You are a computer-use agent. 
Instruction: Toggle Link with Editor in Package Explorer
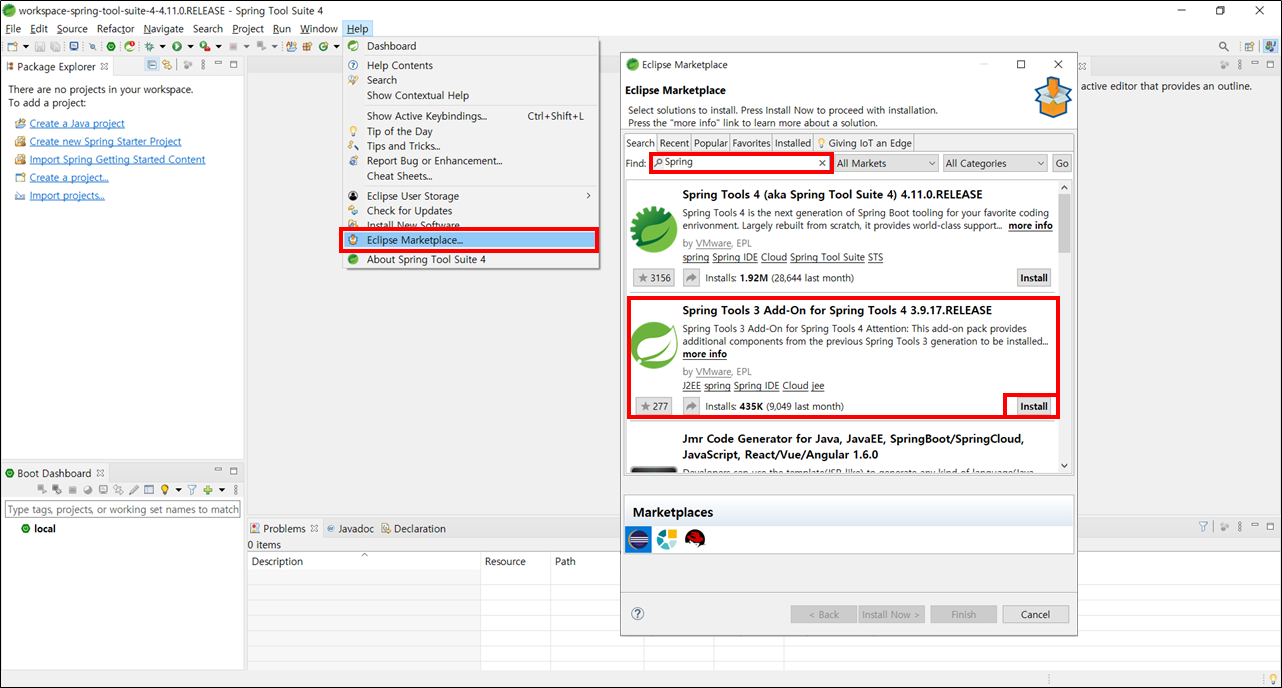[167, 65]
